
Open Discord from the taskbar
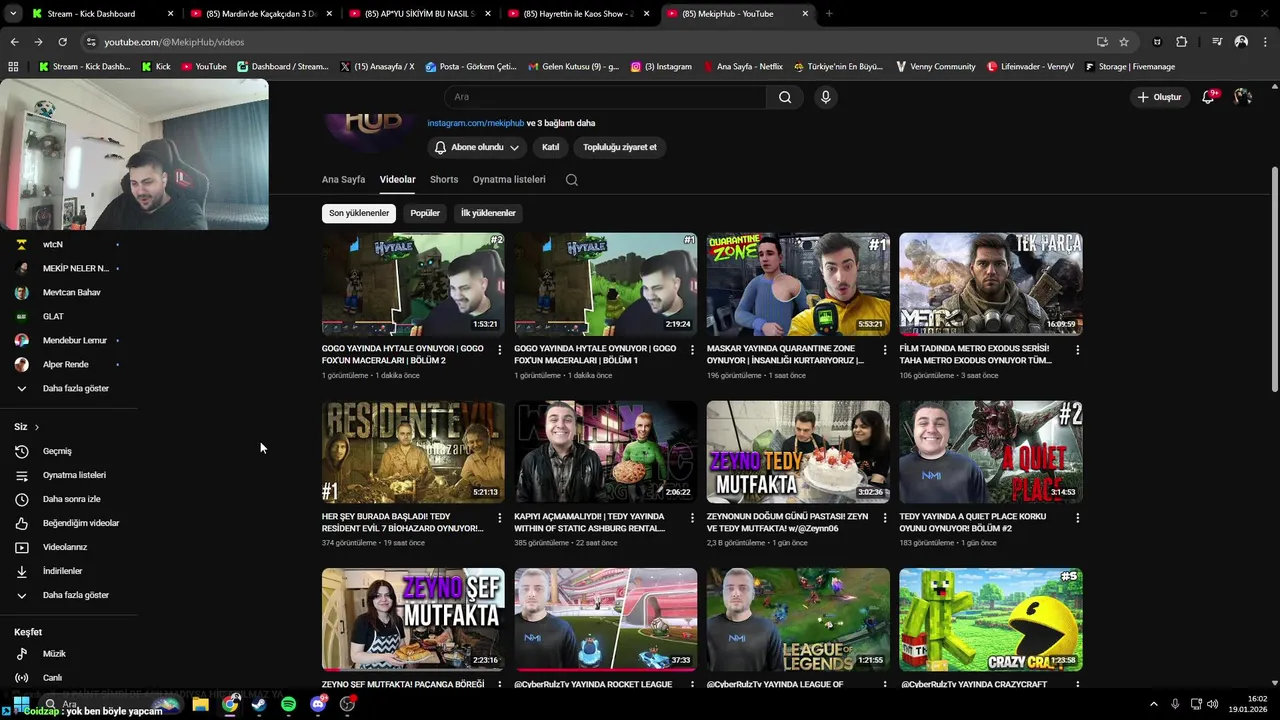318,704
